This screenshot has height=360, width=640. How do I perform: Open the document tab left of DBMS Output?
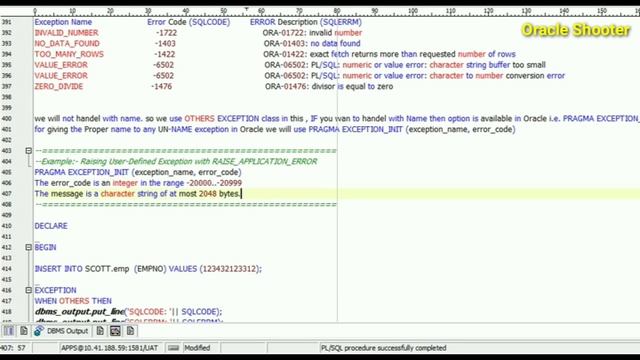(x=24, y=331)
